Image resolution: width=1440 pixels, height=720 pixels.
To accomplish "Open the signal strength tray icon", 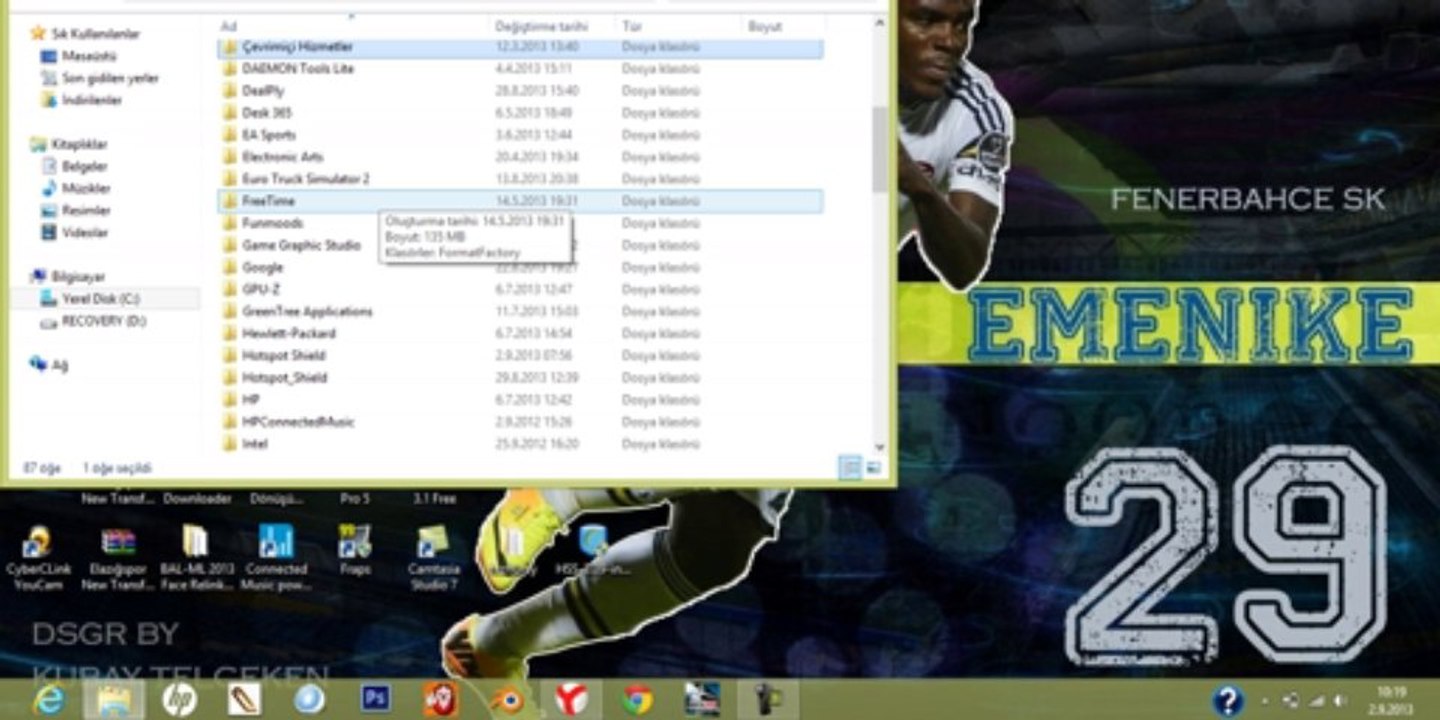I will (1316, 700).
